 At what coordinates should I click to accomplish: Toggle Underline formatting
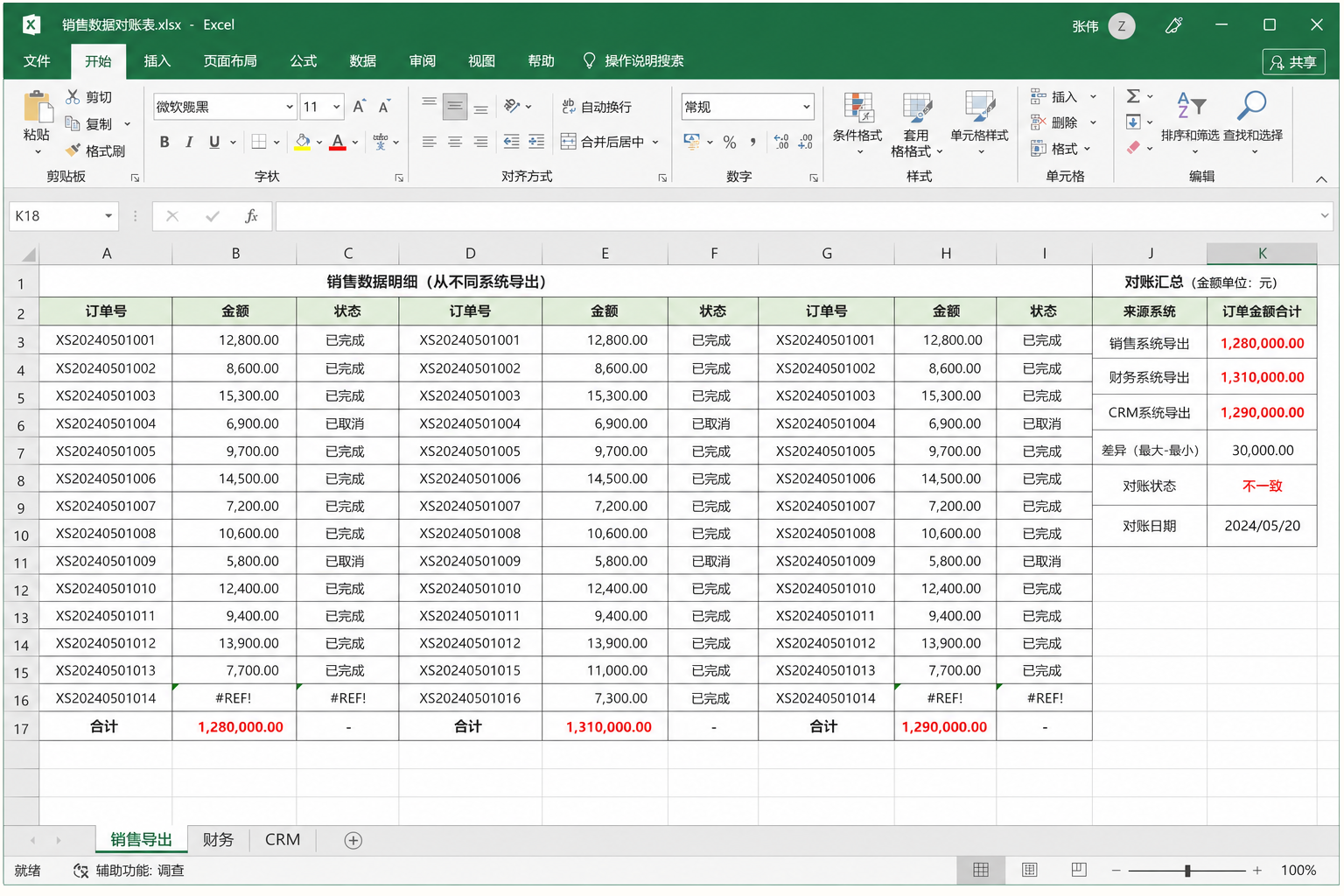(214, 142)
